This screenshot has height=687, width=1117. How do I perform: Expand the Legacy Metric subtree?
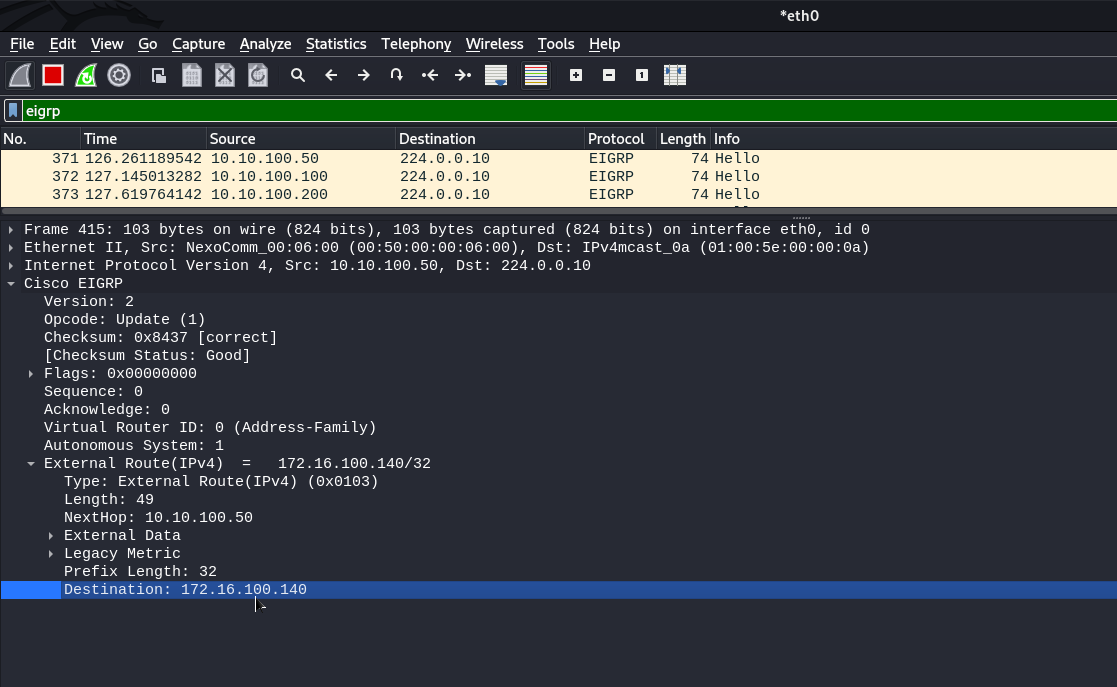(51, 554)
